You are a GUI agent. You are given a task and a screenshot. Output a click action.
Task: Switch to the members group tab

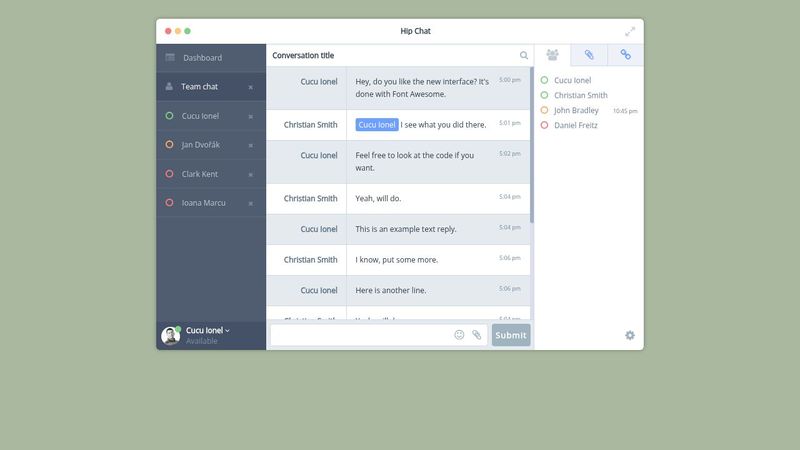point(553,55)
